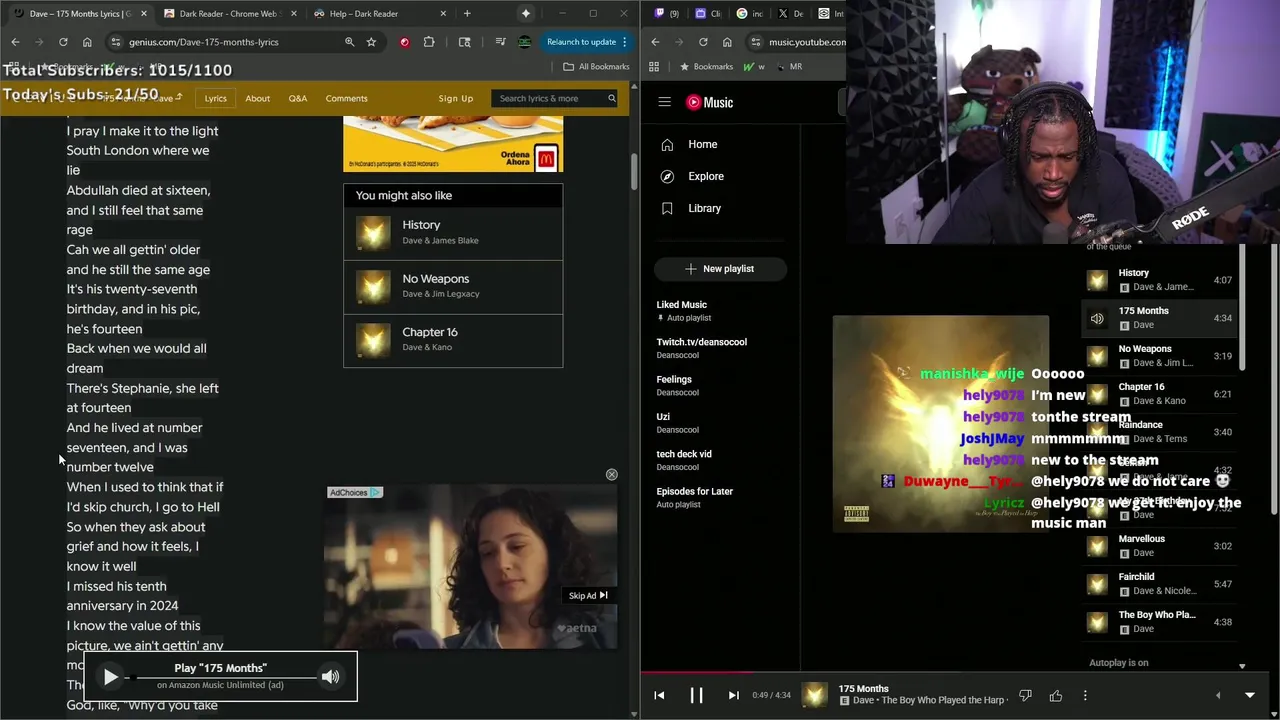Screen dimensions: 1280x720
Task: Reload the Genius page
Action: tap(63, 42)
